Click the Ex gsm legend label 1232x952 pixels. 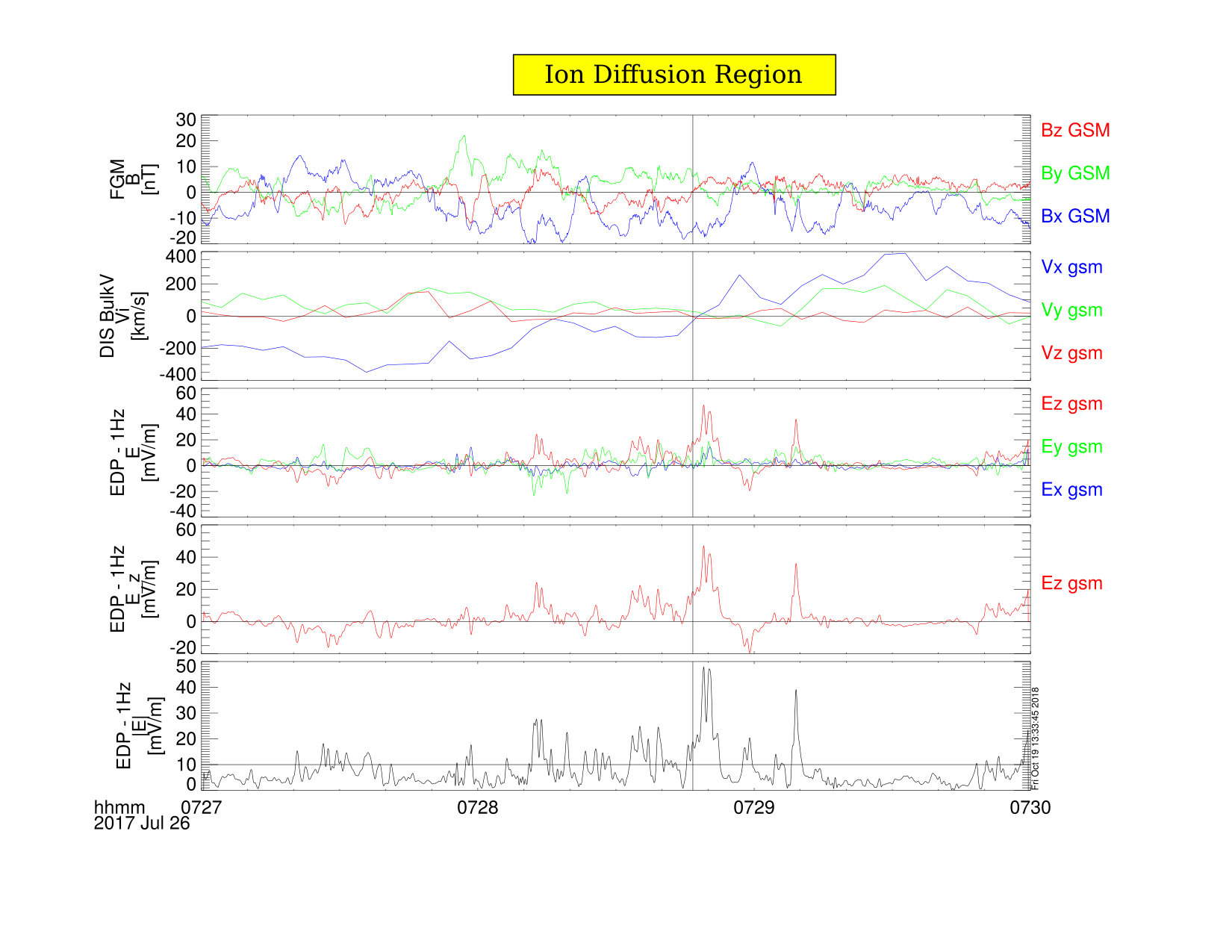[1071, 490]
